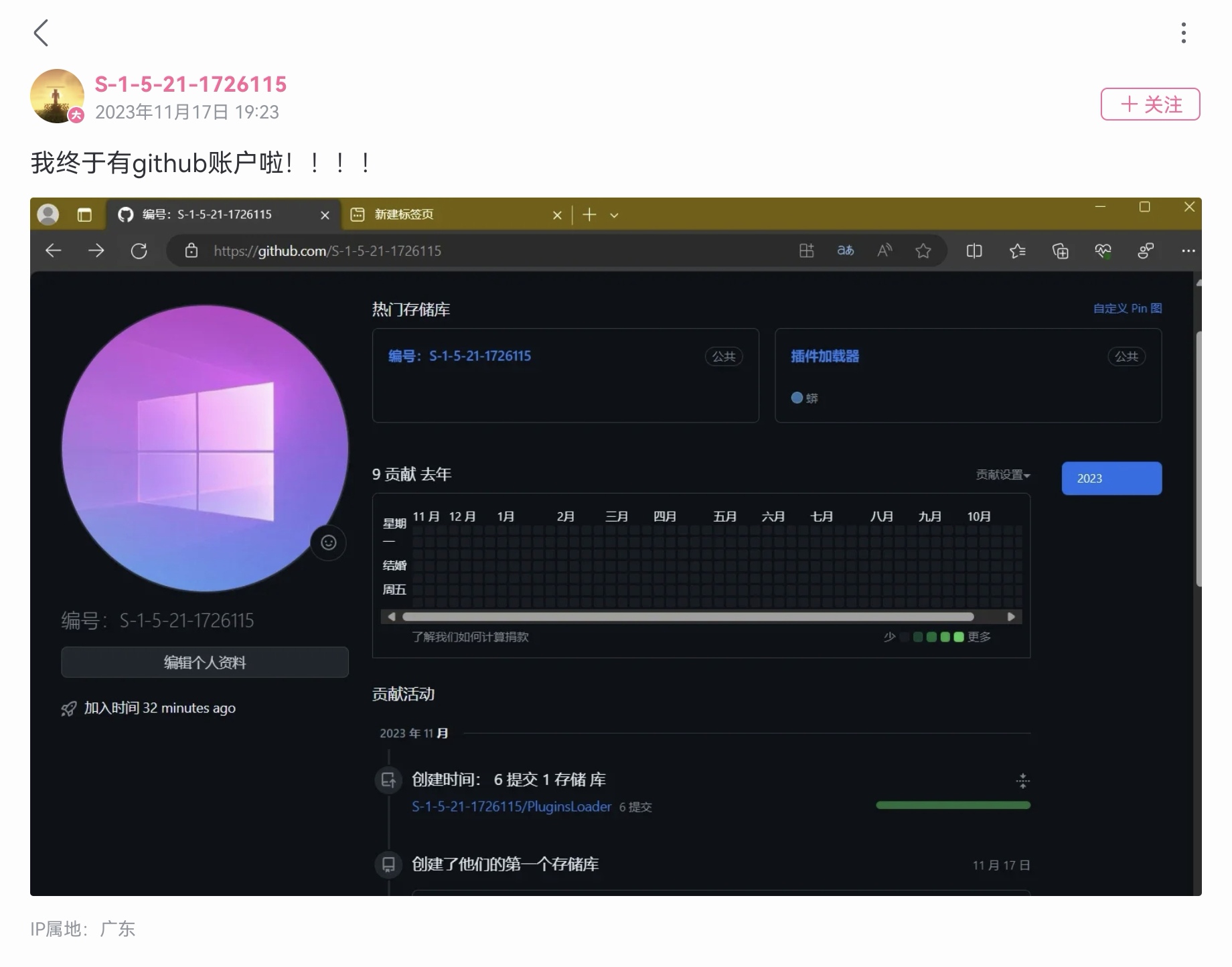Screen dimensions: 1232x967
Task: Click the contribution graph horizontal scrollbar thumb
Action: point(688,617)
